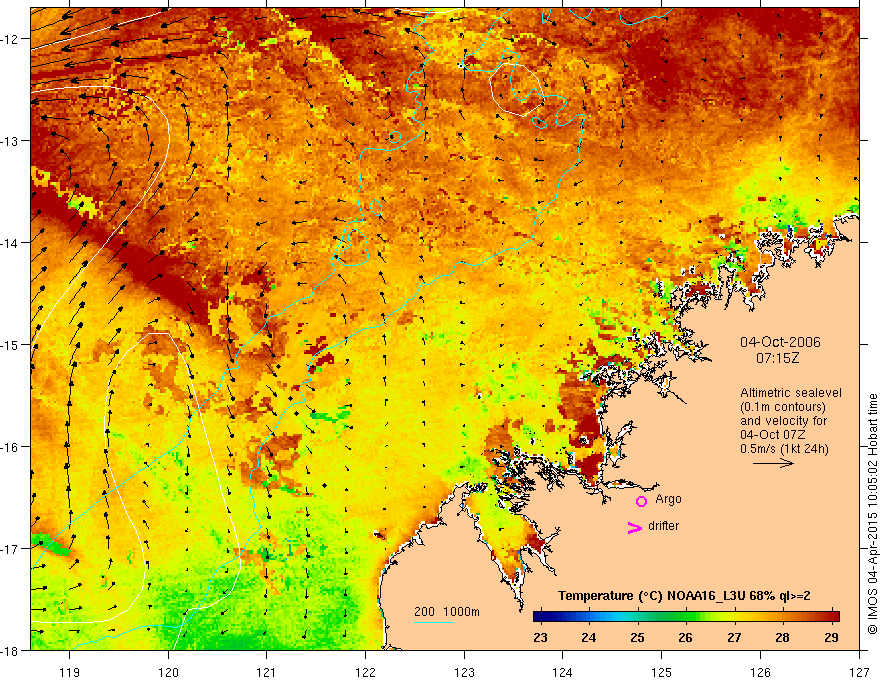Image resolution: width=880 pixels, height=680 pixels.
Task: Click the longitude axis label 126
Action: tap(760, 672)
